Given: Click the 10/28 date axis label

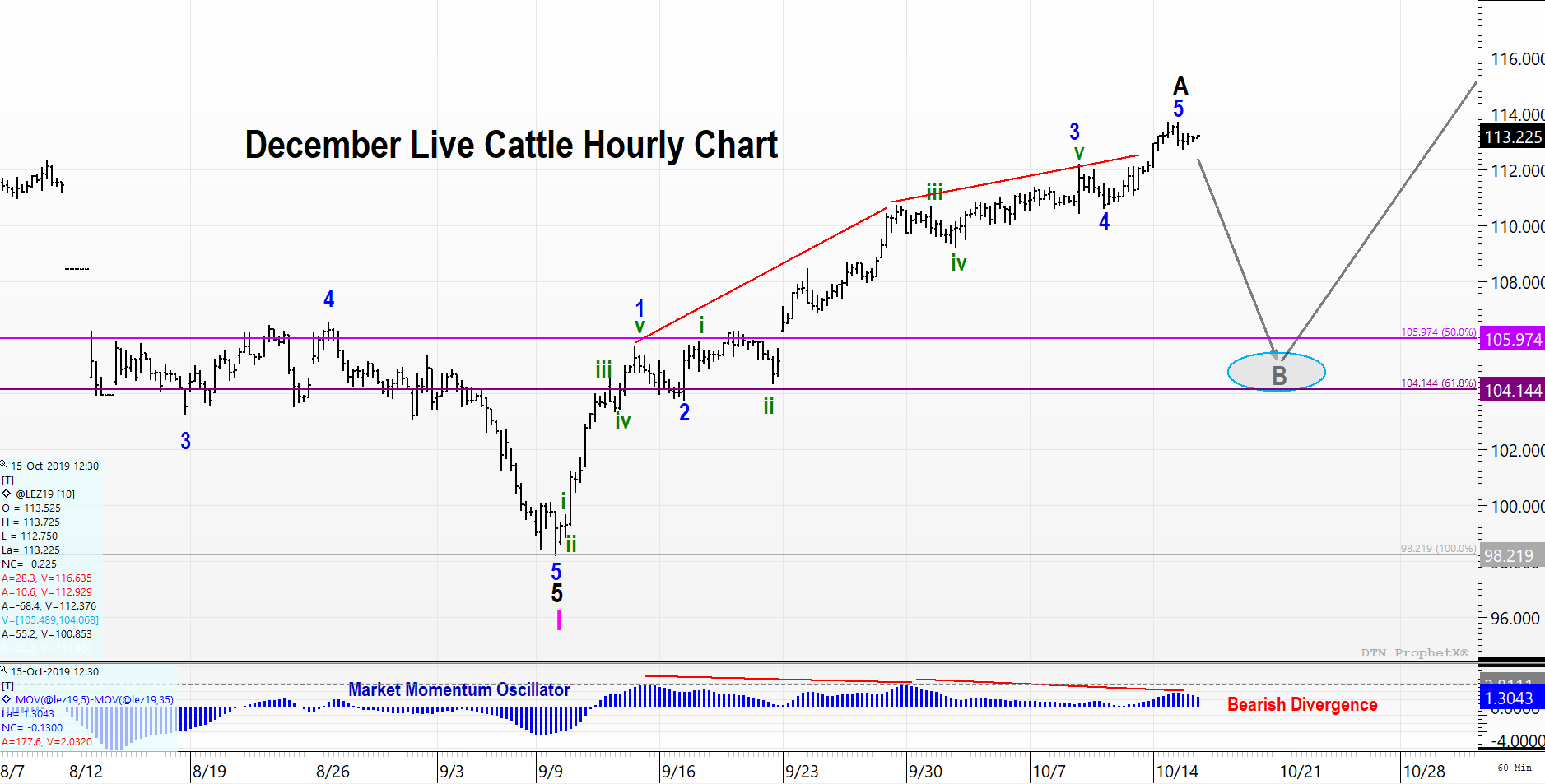Looking at the screenshot, I should (1424, 772).
